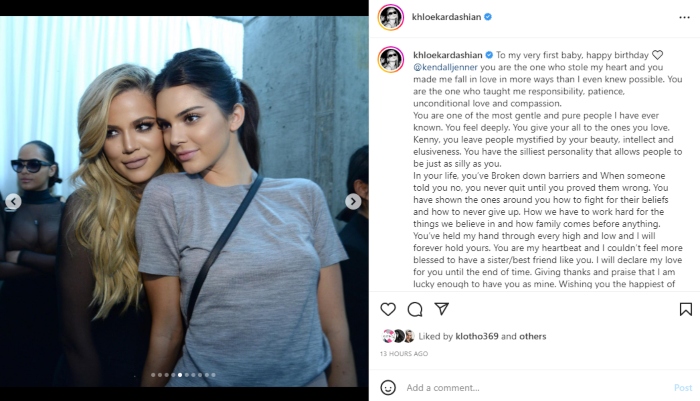700x401 pixels.
Task: Click the liker avatars beside Liked by
Action: 398,336
